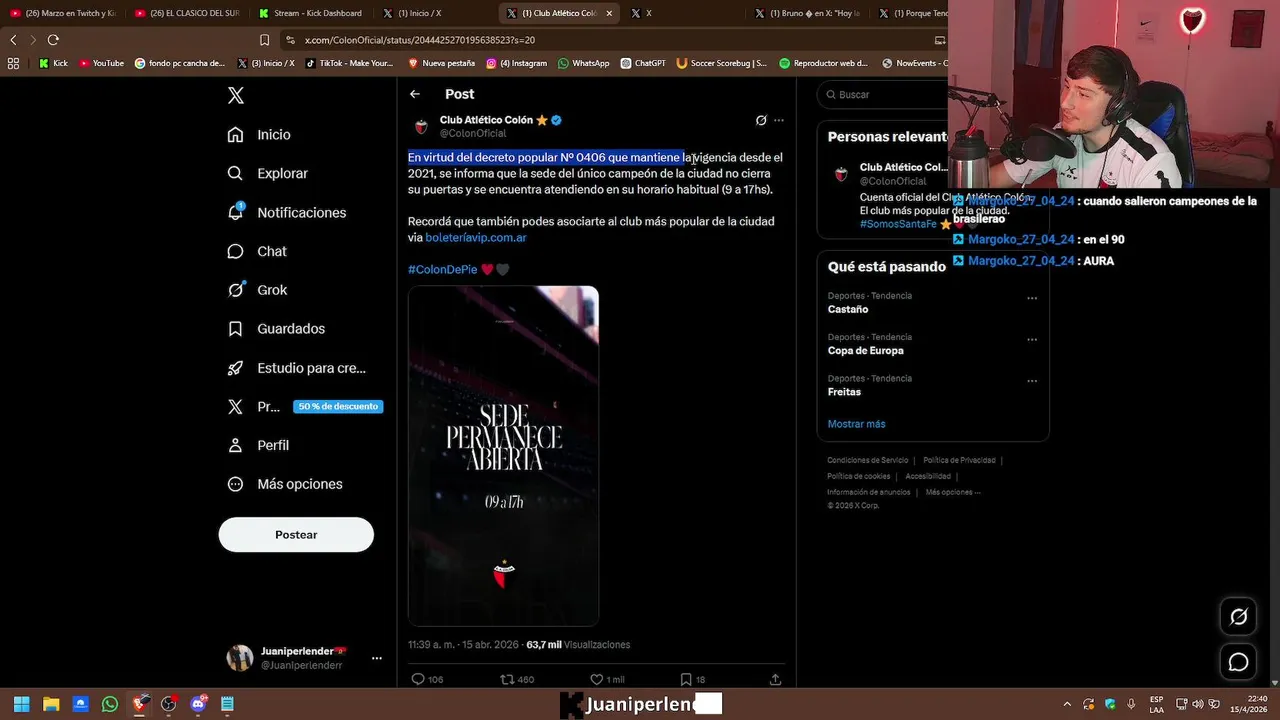Like the post with heart icon
Screen dimensions: 1280x720
coord(596,679)
